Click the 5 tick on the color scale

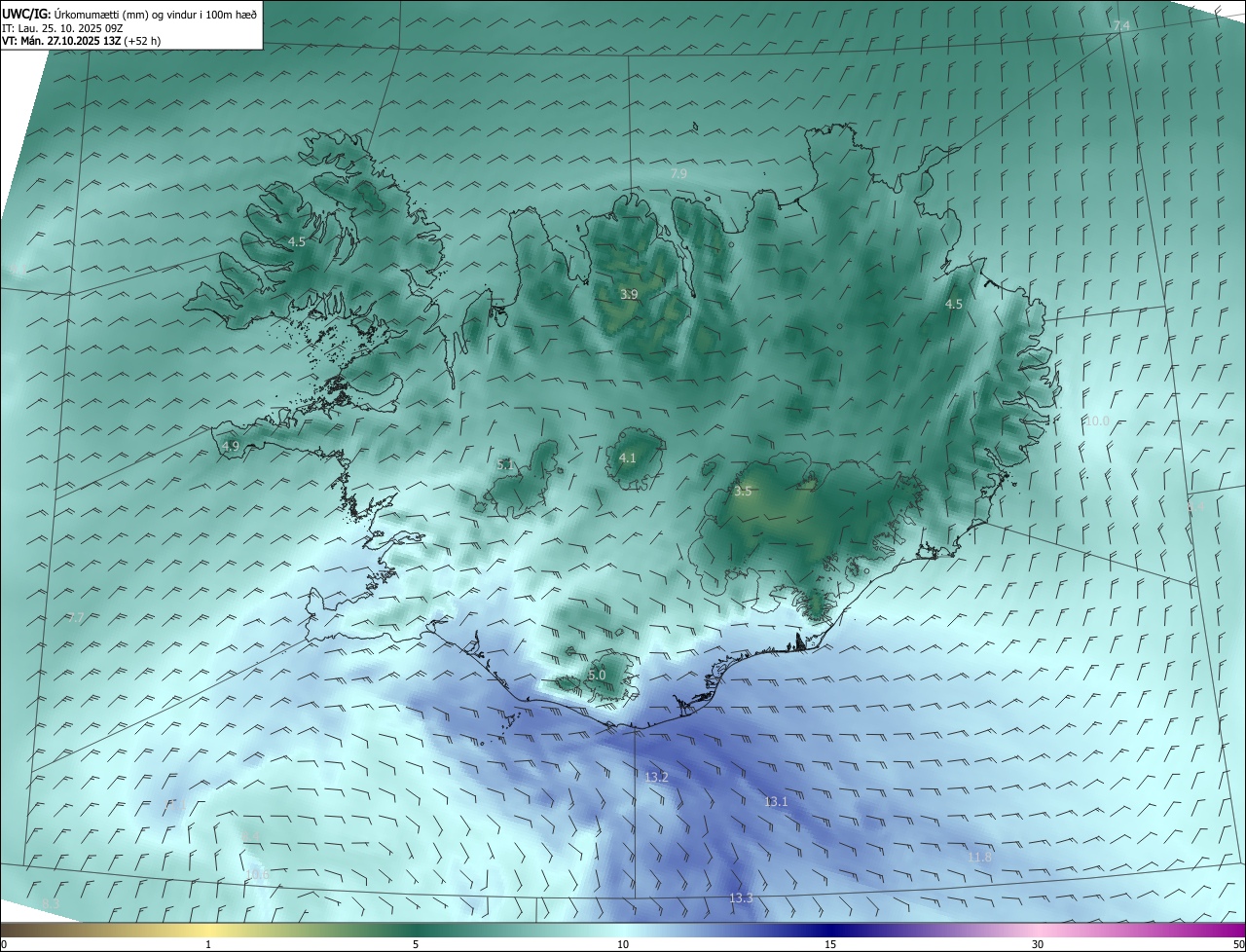click(416, 944)
